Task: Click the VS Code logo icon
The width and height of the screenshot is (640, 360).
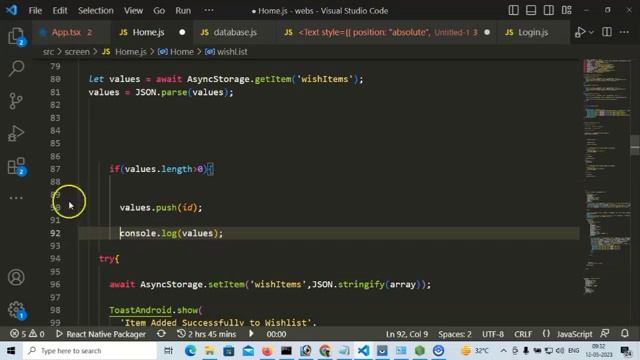Action: point(11,10)
